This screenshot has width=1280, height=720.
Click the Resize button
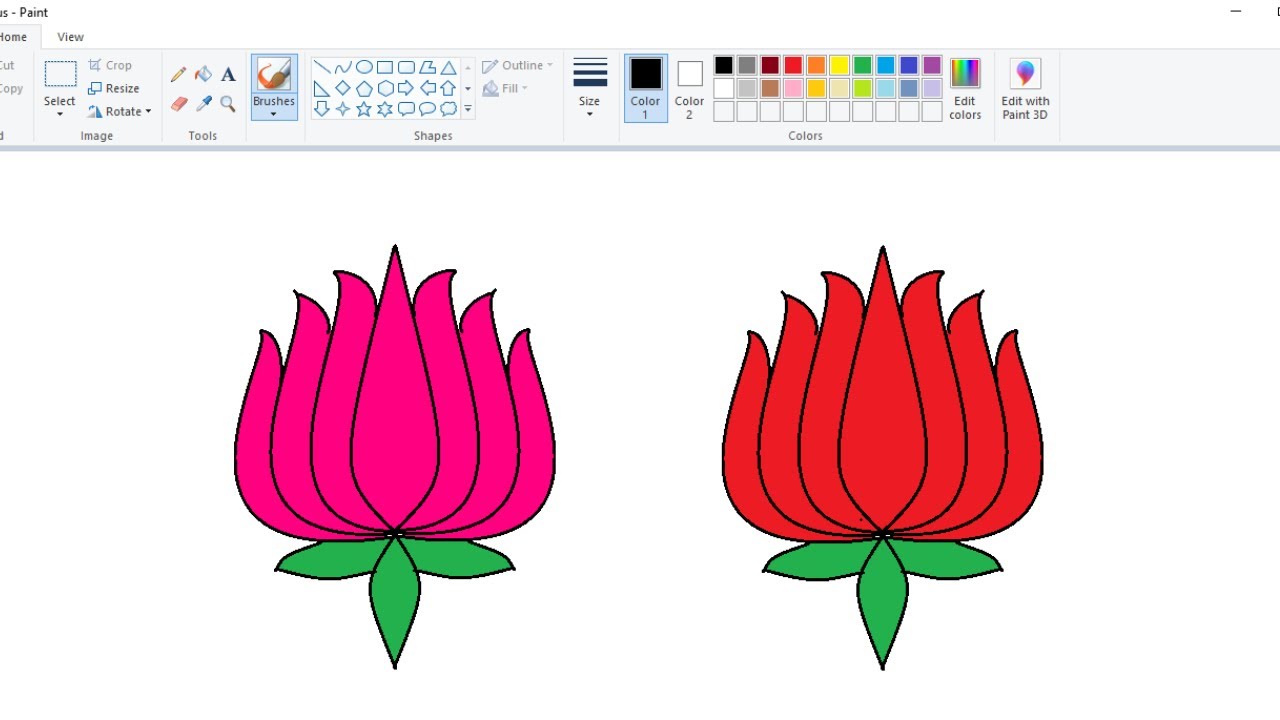pos(114,88)
